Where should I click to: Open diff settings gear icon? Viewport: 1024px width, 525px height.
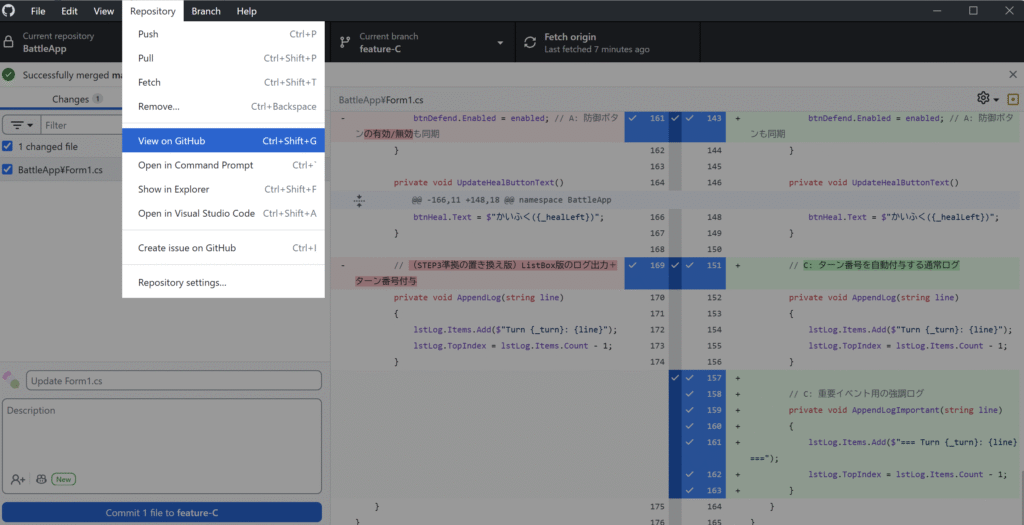(x=983, y=98)
